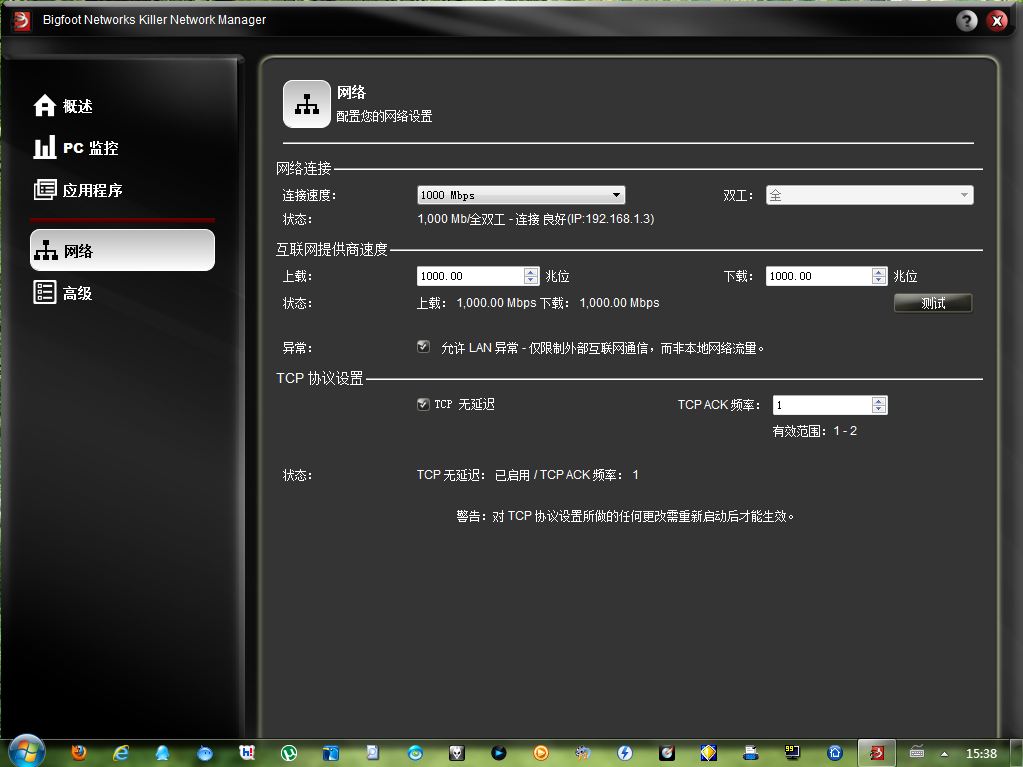
Task: Click the 上载 upload speed field
Action: (470, 276)
